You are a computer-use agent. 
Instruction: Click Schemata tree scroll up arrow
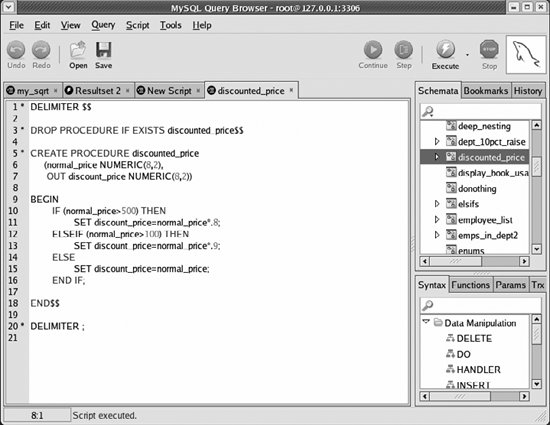click(537, 125)
